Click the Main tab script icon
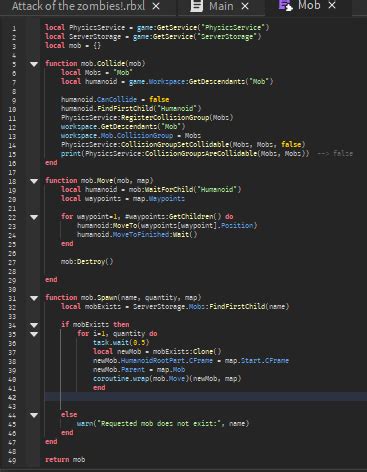This screenshot has height=472, width=367. coord(196,6)
